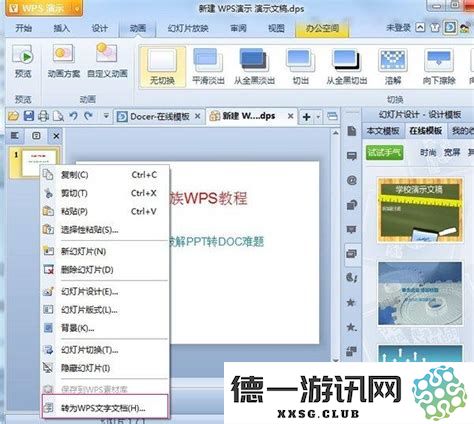Apply Fade From Black (从全黑淡出) transition

point(254,67)
